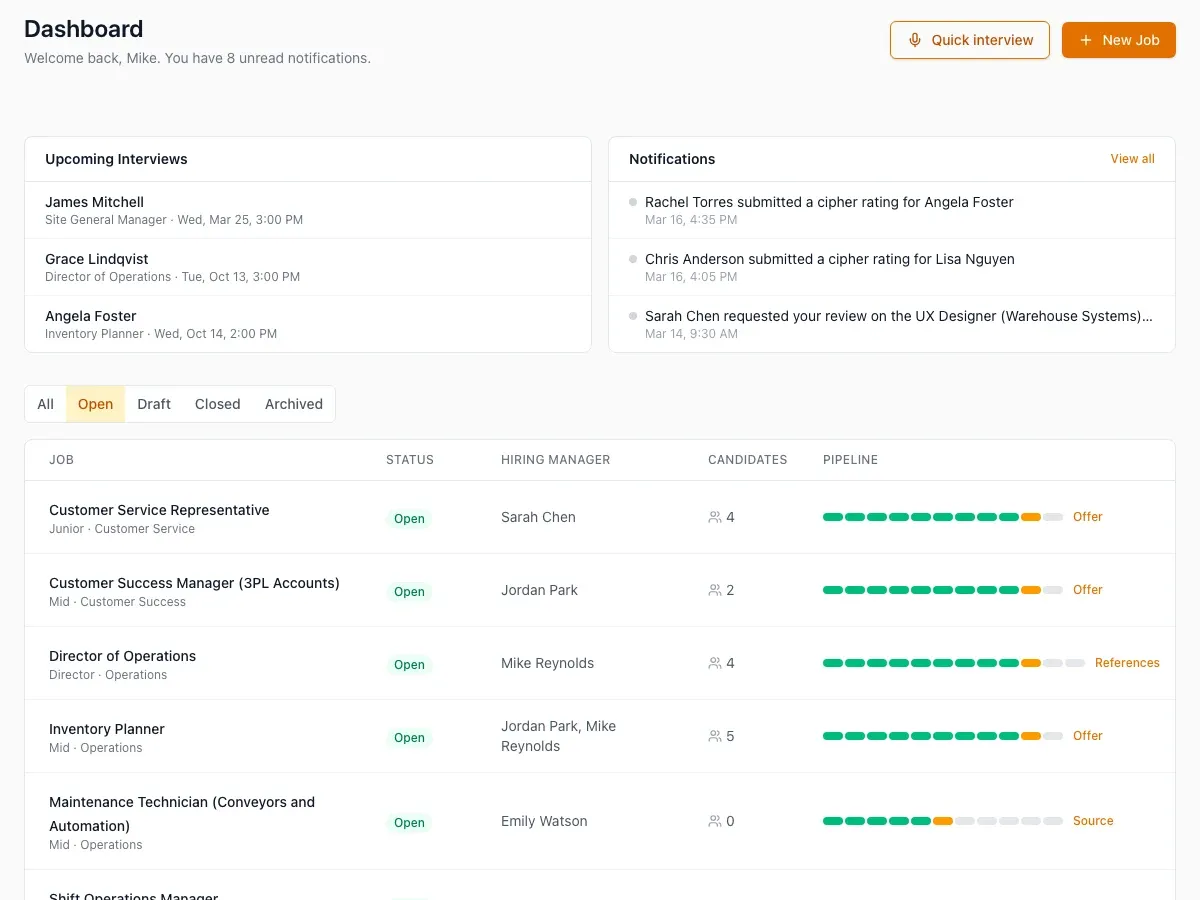
Task: Click candidates icon in Director of Operations row
Action: click(x=715, y=663)
